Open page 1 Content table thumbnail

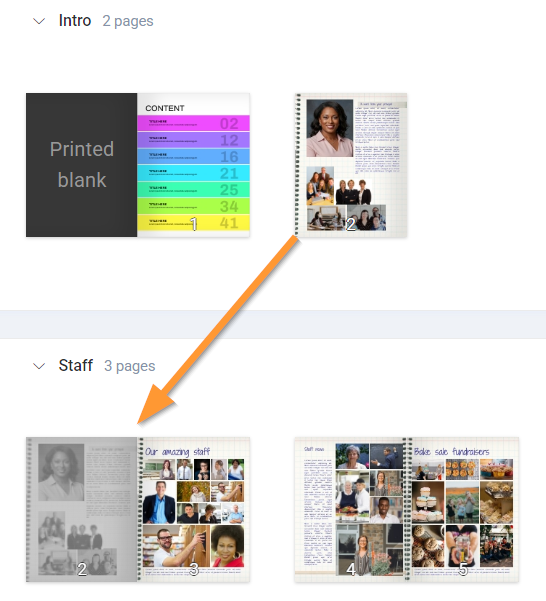pos(193,165)
